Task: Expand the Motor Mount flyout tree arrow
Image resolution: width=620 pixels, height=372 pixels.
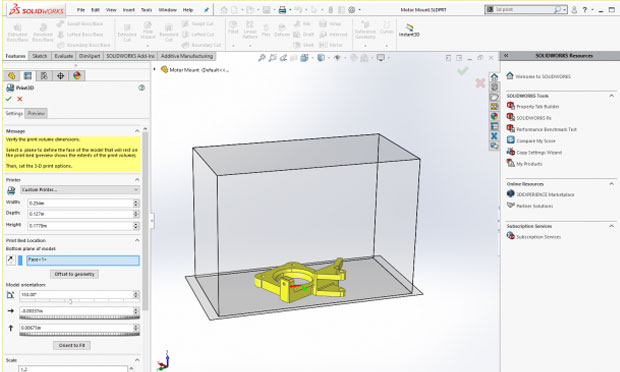Action: (x=155, y=70)
